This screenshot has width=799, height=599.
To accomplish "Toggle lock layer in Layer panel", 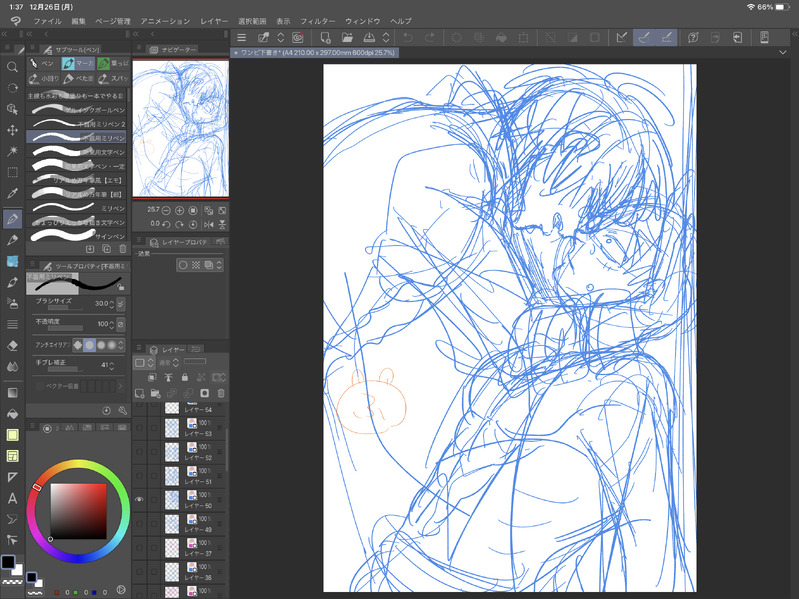I will (x=184, y=377).
